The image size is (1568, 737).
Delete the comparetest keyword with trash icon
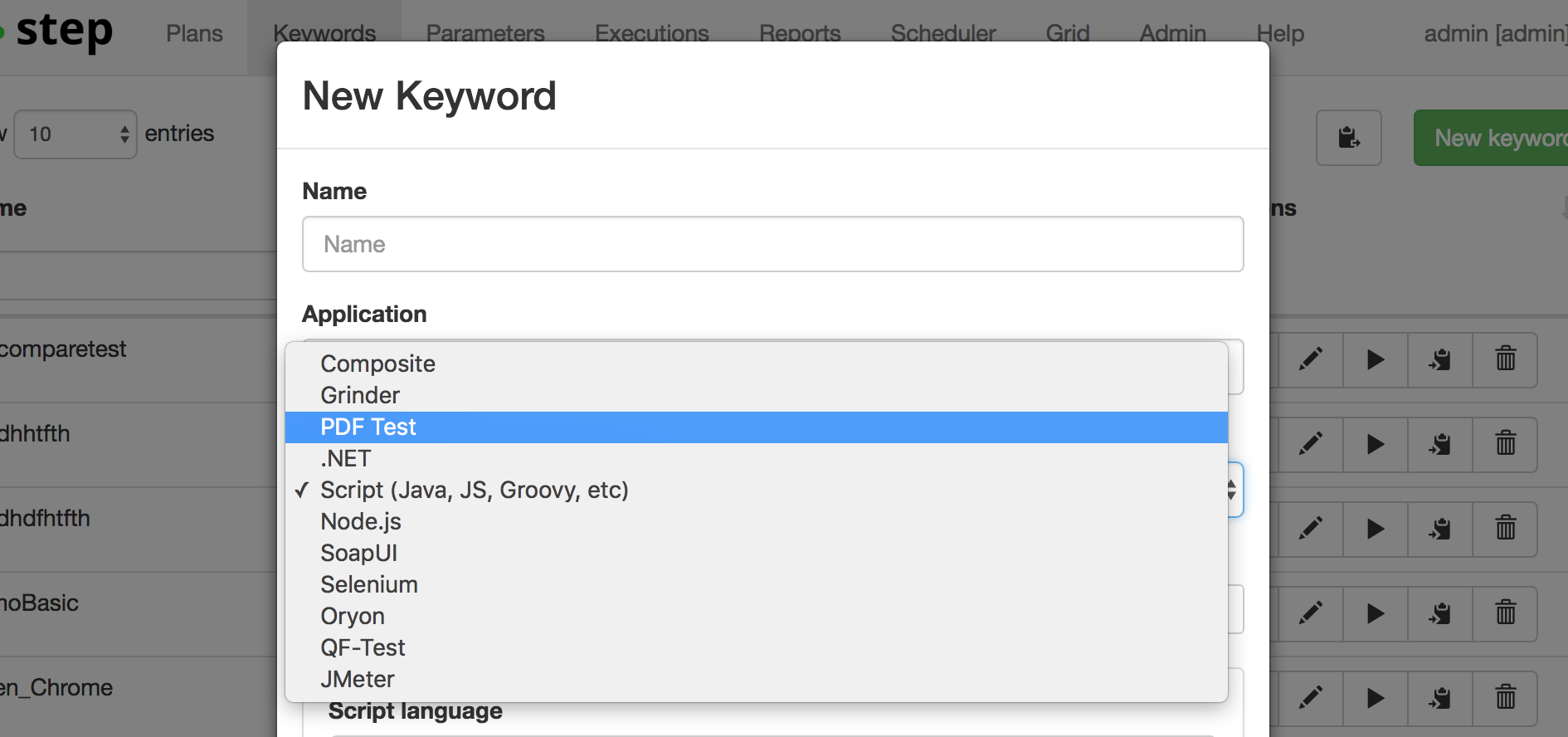(x=1505, y=359)
